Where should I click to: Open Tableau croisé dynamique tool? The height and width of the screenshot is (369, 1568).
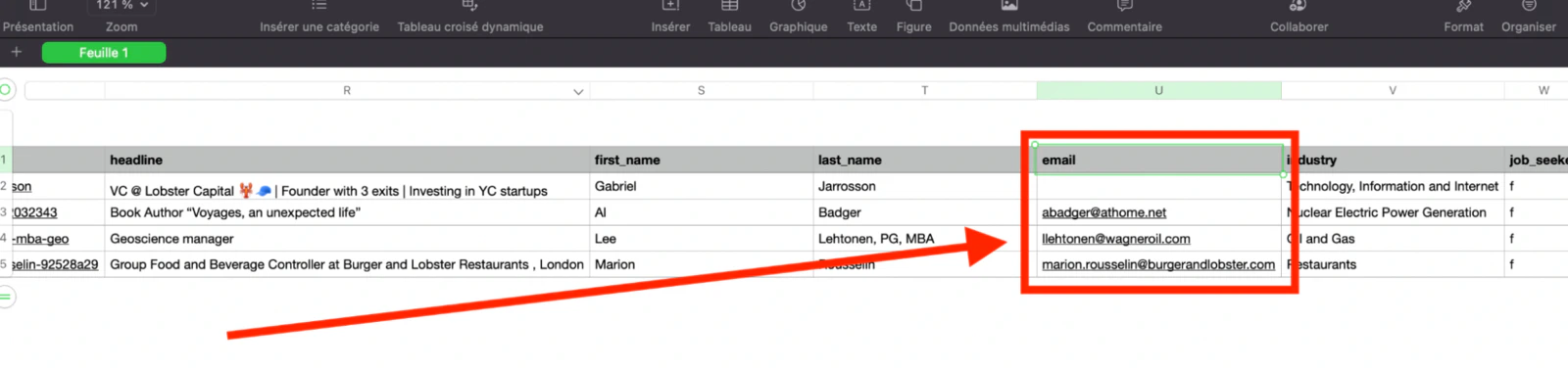[x=470, y=18]
